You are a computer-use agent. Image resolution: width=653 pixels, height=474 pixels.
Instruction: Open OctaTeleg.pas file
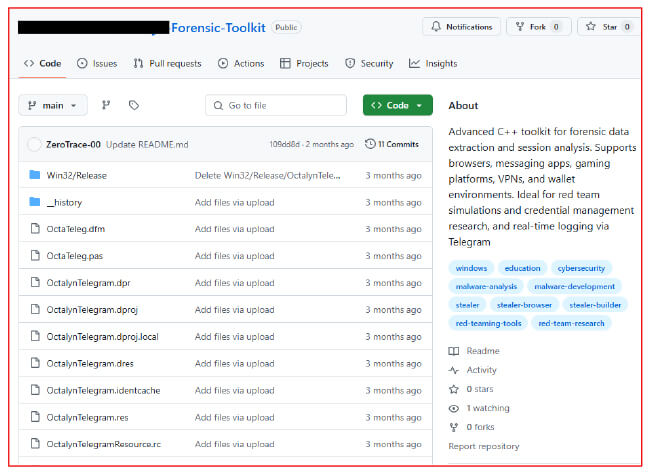tap(75, 256)
